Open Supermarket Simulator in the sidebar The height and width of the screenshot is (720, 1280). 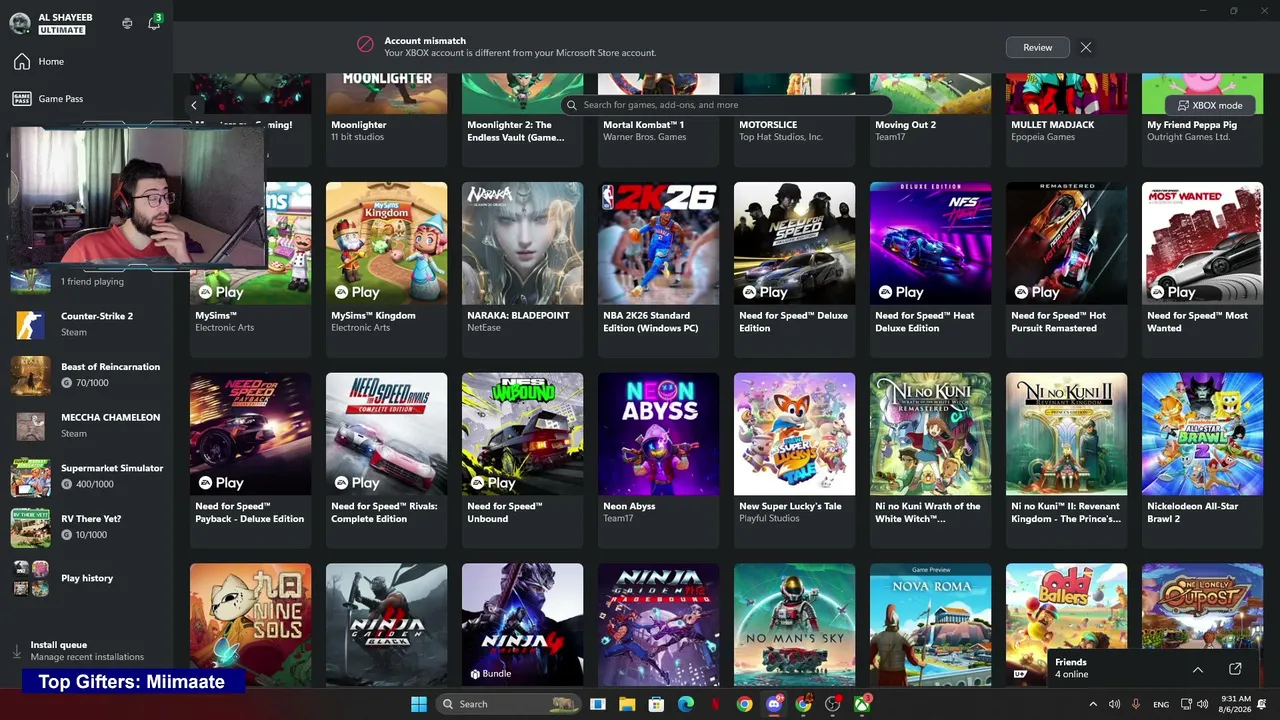pyautogui.click(x=86, y=476)
